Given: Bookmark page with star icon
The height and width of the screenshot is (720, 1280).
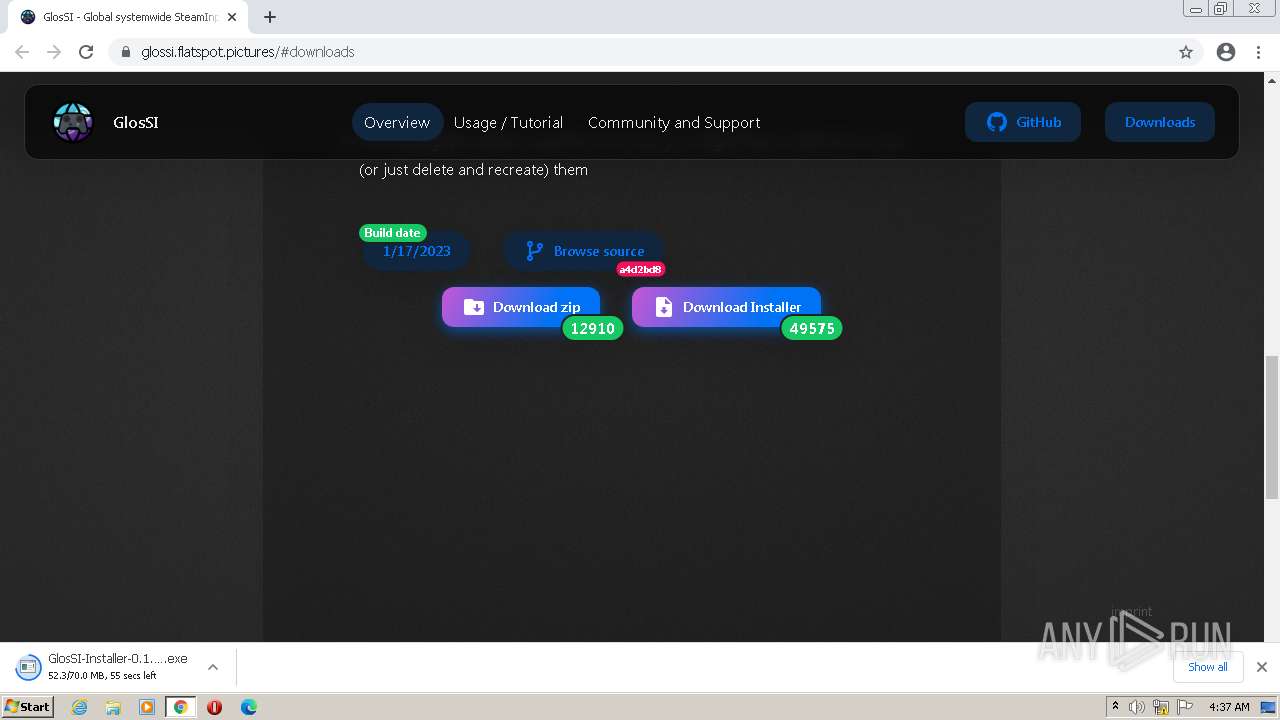Looking at the screenshot, I should 1186,52.
